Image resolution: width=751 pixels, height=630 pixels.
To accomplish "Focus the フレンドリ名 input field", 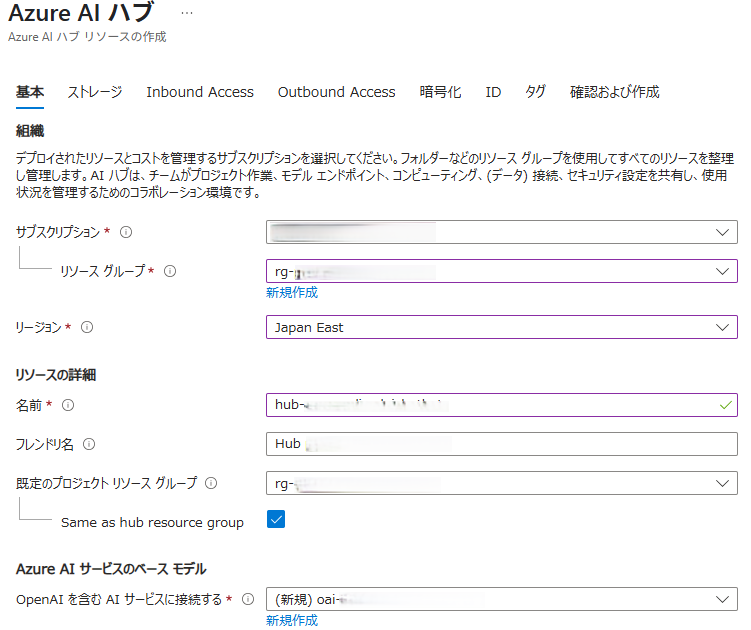I will 501,444.
